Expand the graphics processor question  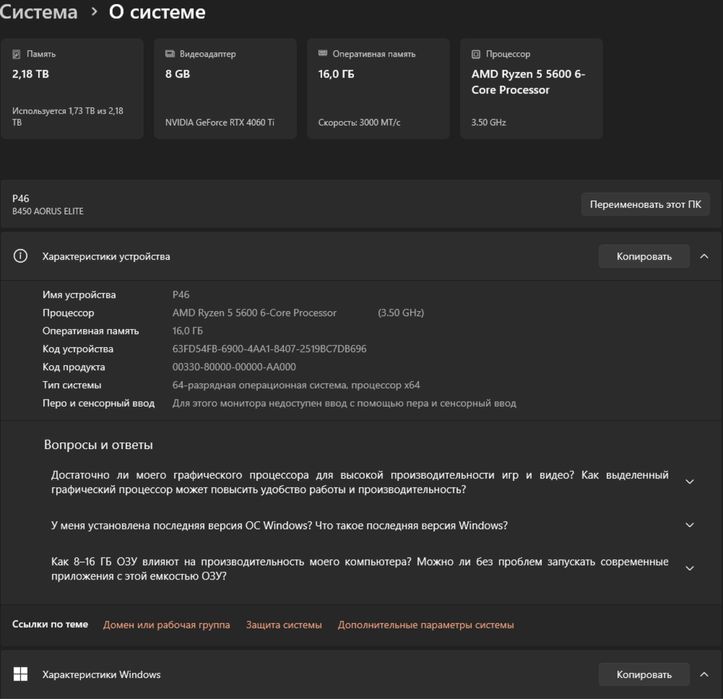(689, 482)
